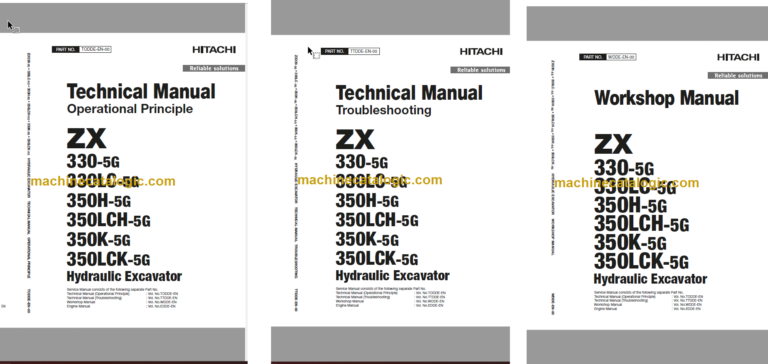Click 'Hydraulic Excavator' on Workshop Manual cover
Image resolution: width=768 pixels, height=364 pixels.
[650, 279]
